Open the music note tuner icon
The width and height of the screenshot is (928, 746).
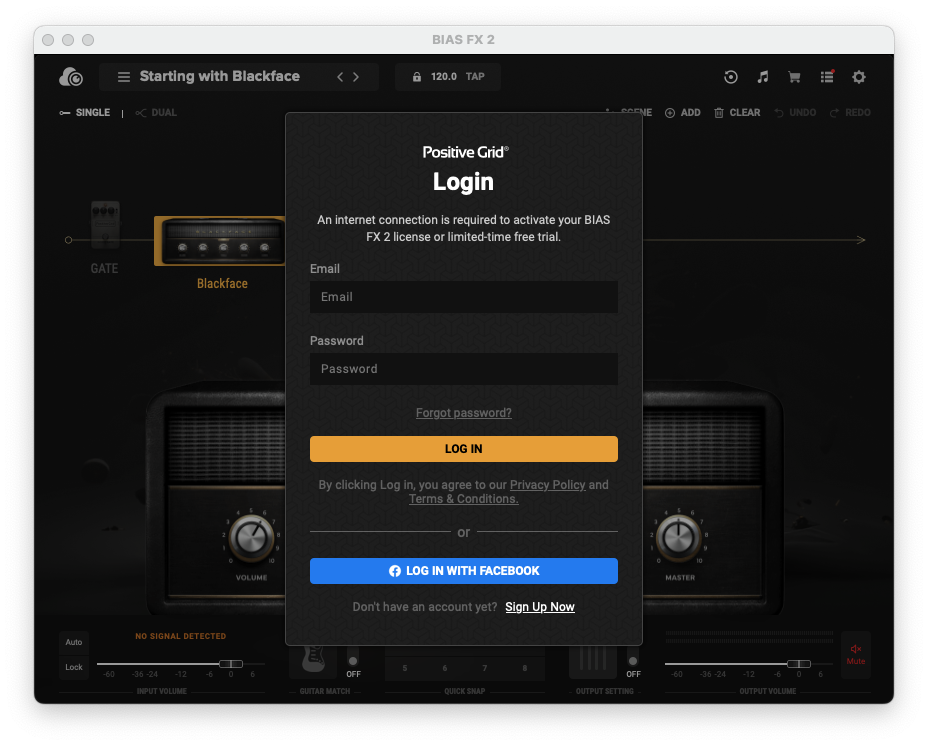[x=763, y=77]
